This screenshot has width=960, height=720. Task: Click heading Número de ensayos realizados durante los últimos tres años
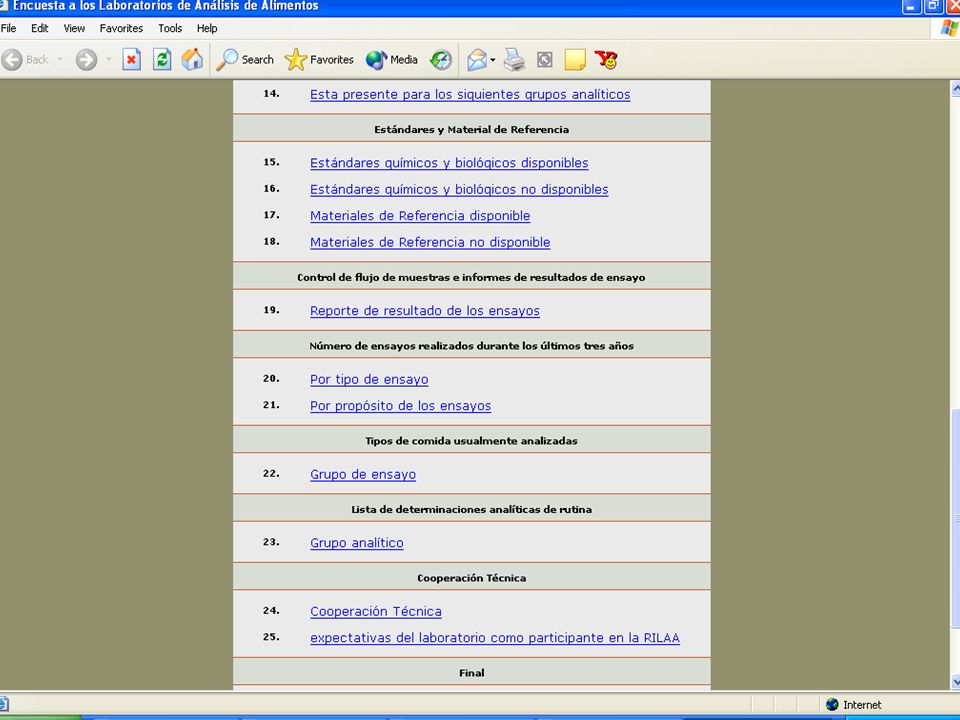coord(471,346)
